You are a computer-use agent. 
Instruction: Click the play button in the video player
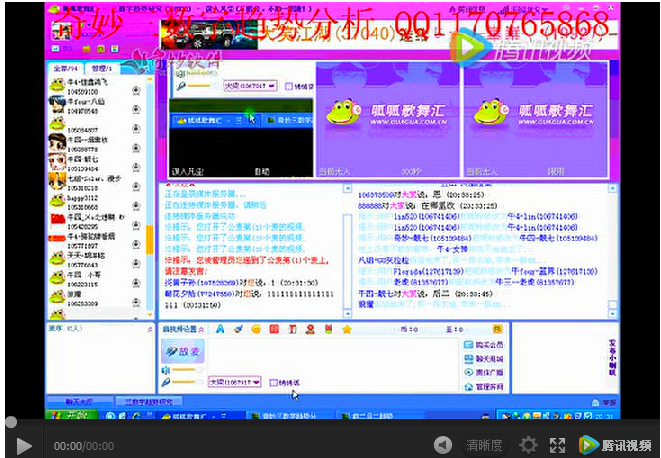[24, 445]
